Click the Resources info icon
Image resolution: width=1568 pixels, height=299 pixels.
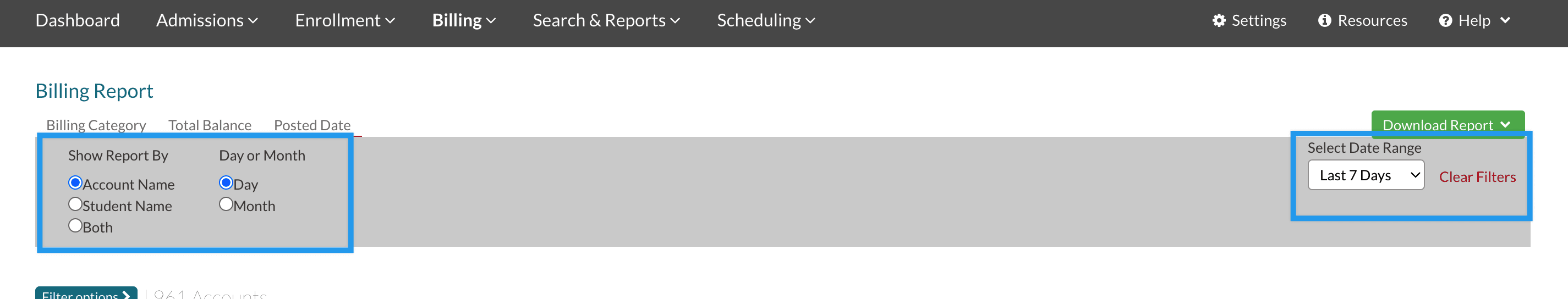pyautogui.click(x=1324, y=21)
